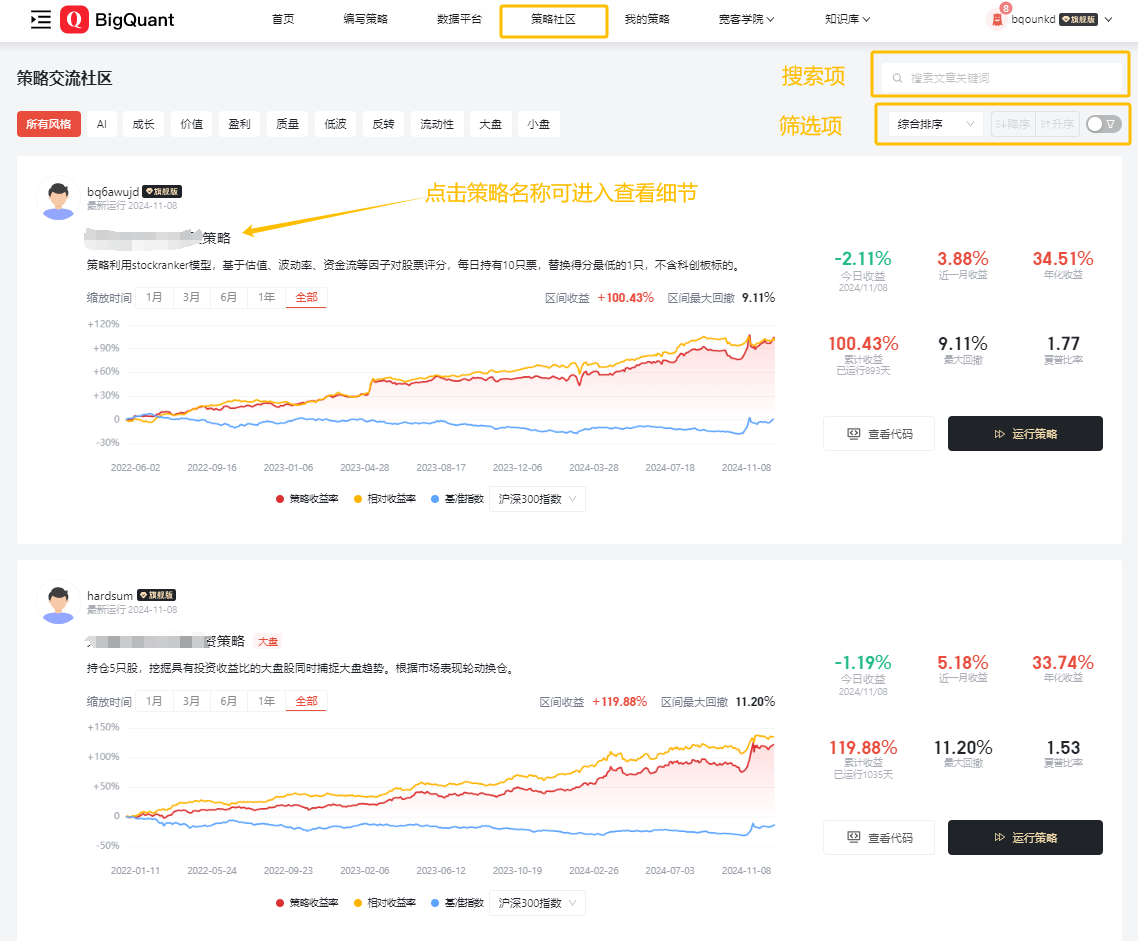
Task: Filter by 成长 style
Action: (144, 124)
